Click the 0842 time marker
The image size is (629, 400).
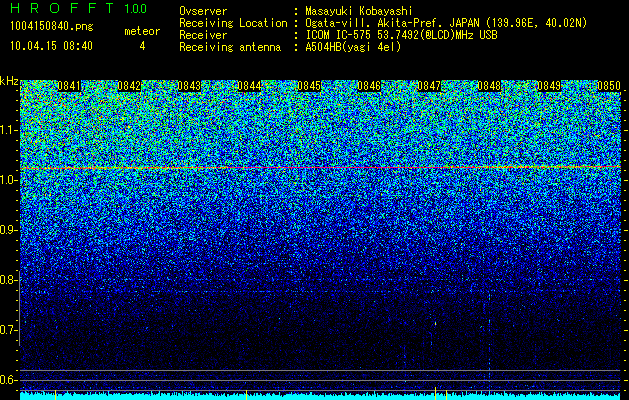[129, 86]
